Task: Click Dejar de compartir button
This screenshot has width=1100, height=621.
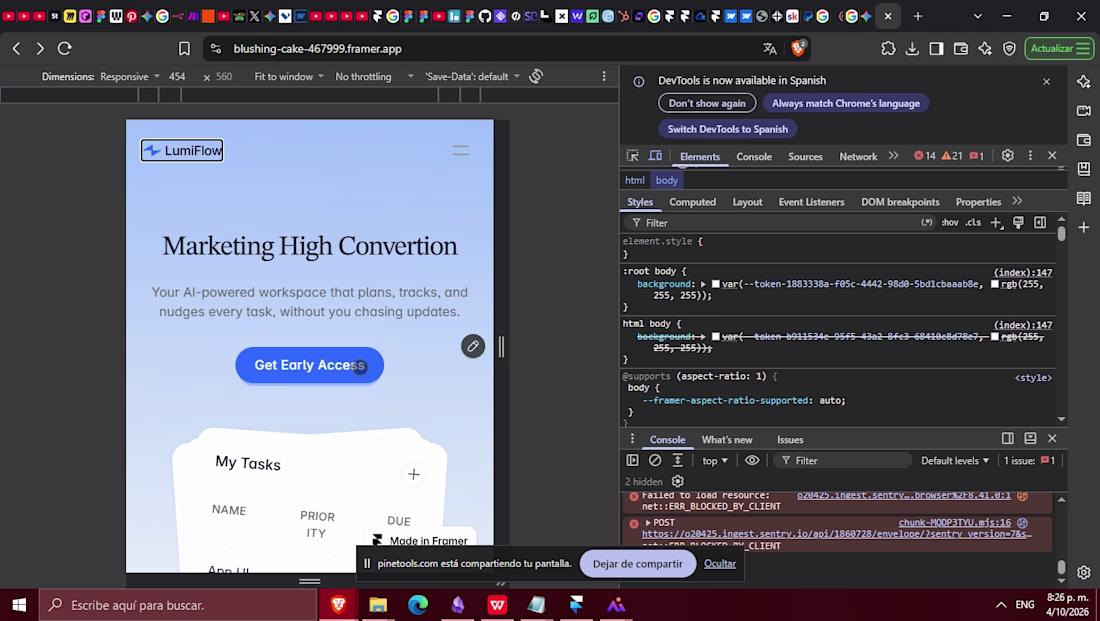Action: pos(638,563)
